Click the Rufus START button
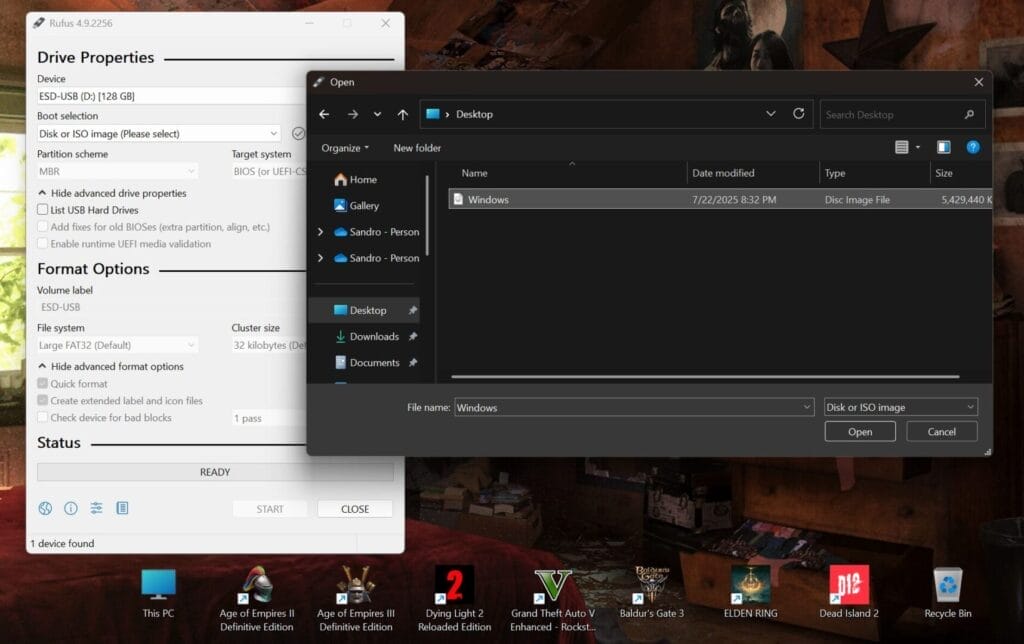 click(x=270, y=509)
